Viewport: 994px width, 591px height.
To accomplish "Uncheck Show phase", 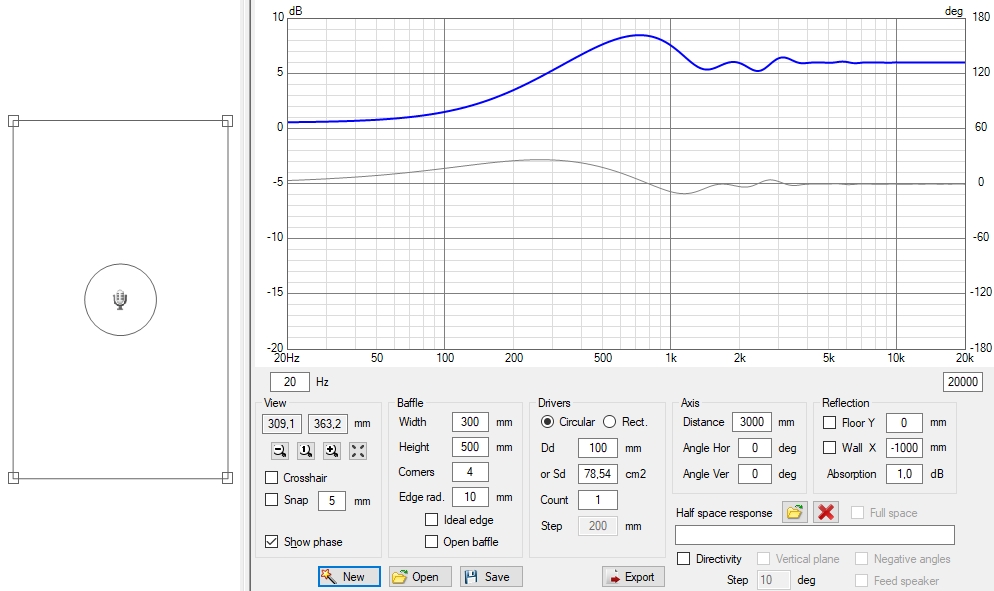I will click(x=271, y=542).
